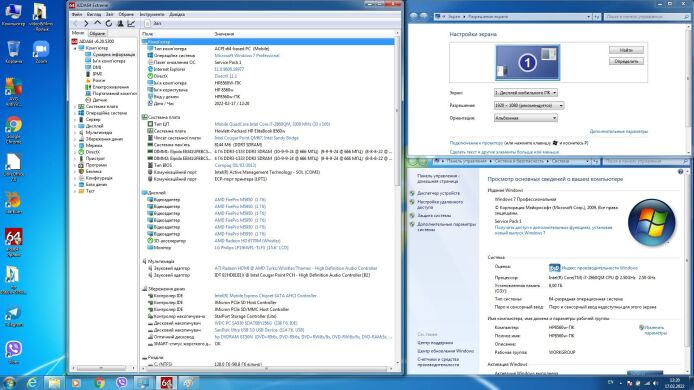Expand the Операційна система tree node
The image size is (694, 390).
75,113
